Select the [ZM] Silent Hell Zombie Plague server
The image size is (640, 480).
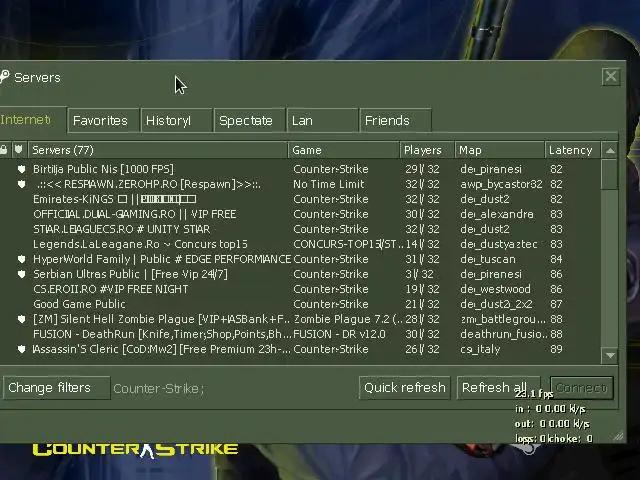tap(300, 319)
